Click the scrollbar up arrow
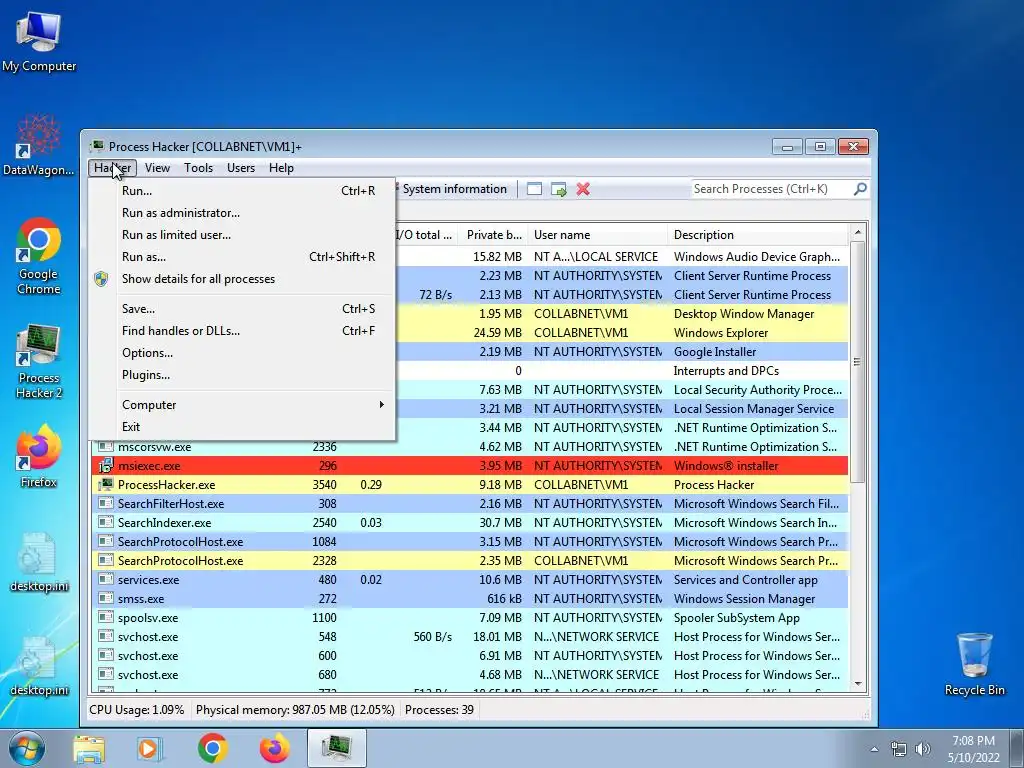The height and width of the screenshot is (768, 1024). (x=857, y=232)
